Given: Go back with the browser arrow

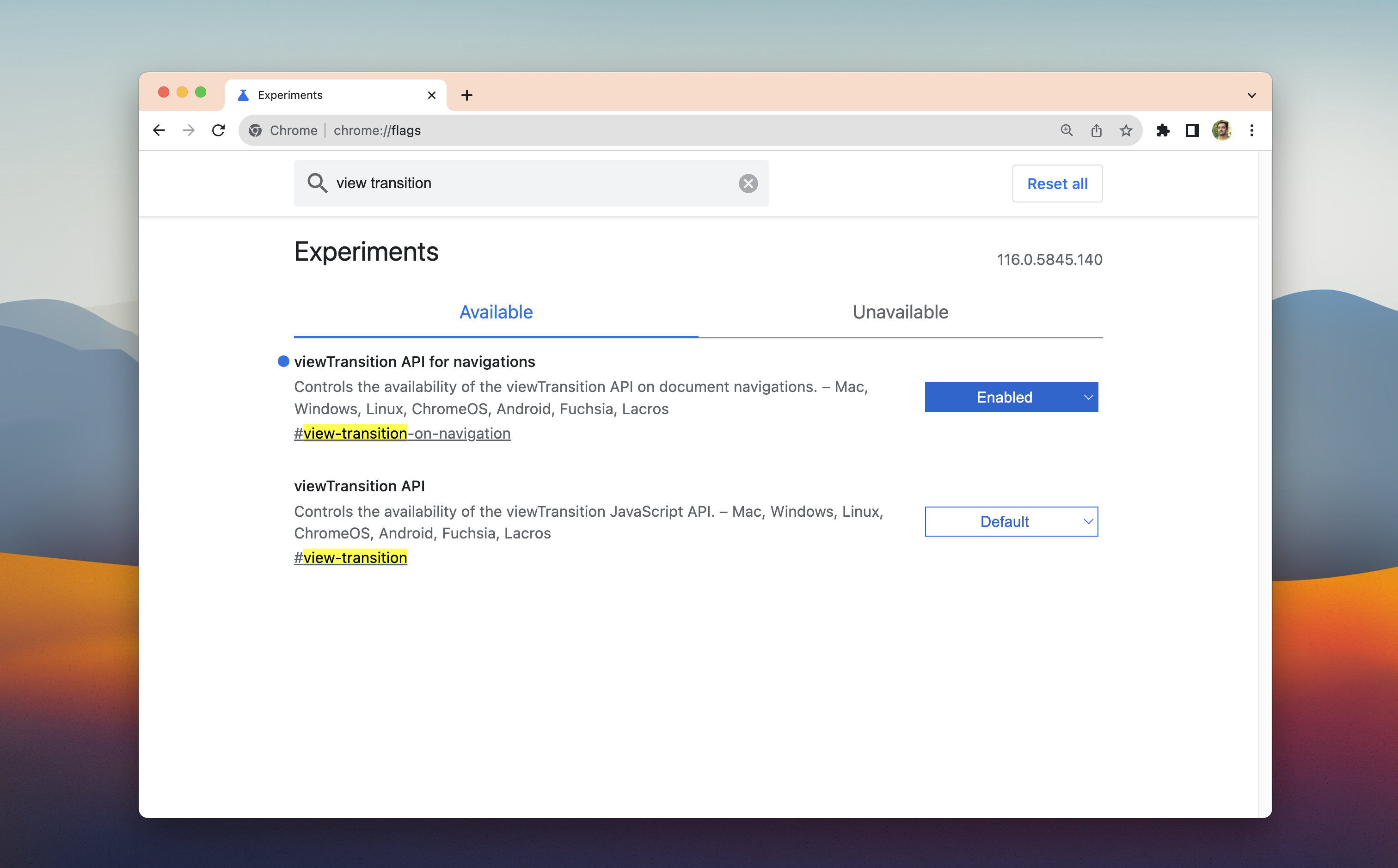Looking at the screenshot, I should pyautogui.click(x=159, y=130).
